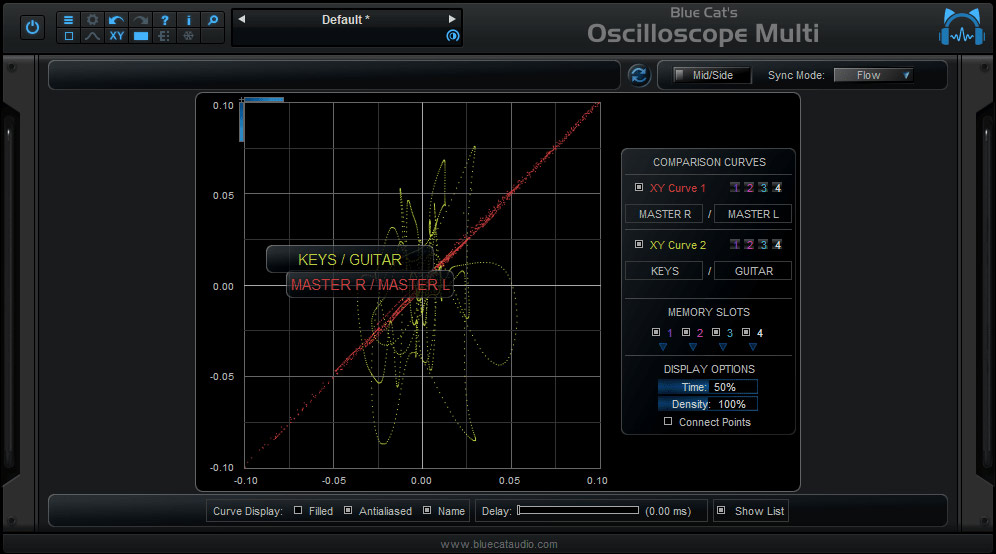The image size is (996, 554).
Task: Open the gear settings icon
Action: (x=92, y=20)
